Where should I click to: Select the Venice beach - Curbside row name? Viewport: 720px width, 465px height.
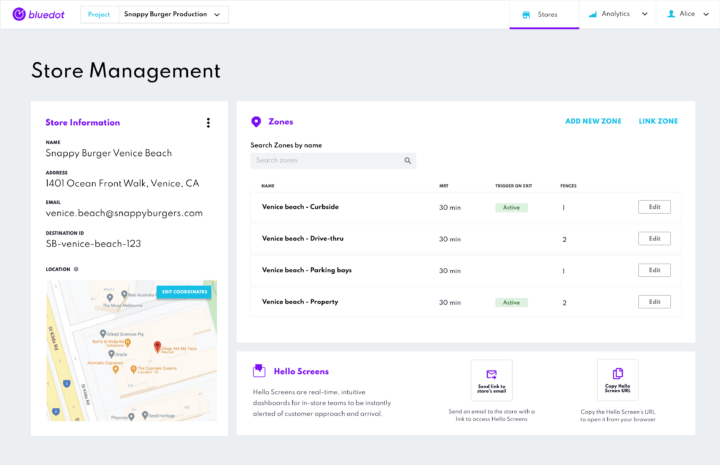300,207
